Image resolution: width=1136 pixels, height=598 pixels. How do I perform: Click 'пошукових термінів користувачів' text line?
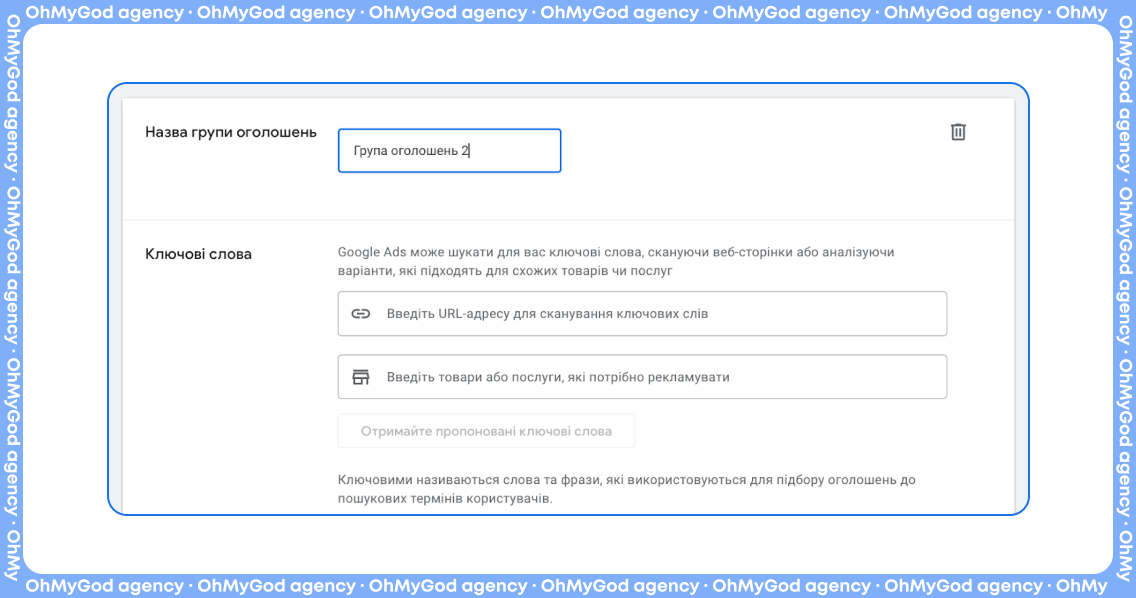coord(444,497)
